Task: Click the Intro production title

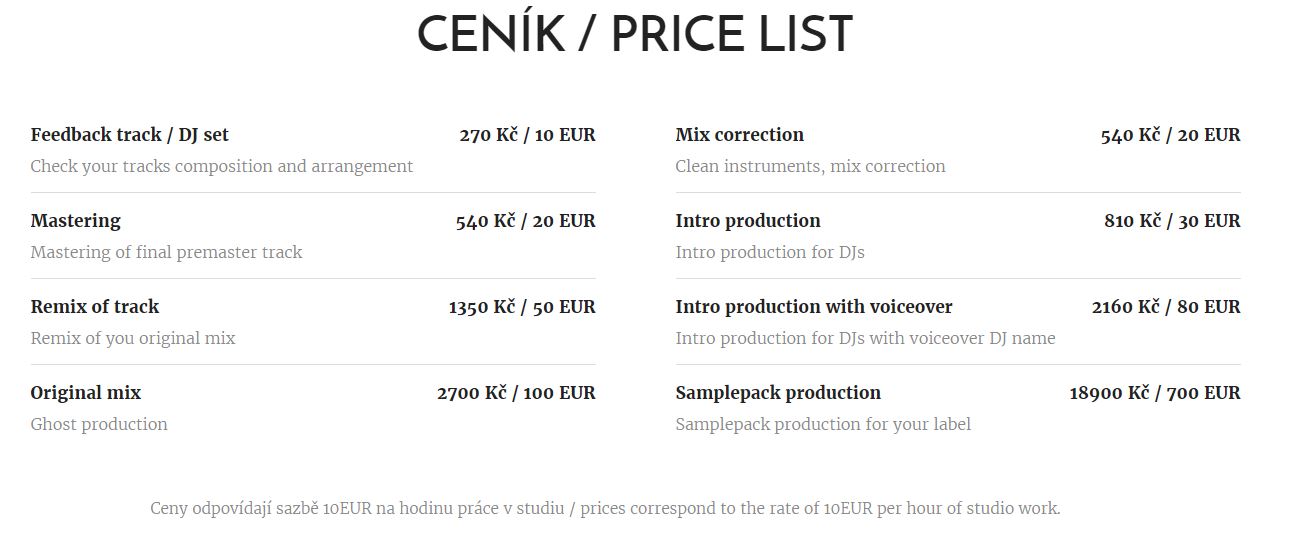Action: [747, 221]
